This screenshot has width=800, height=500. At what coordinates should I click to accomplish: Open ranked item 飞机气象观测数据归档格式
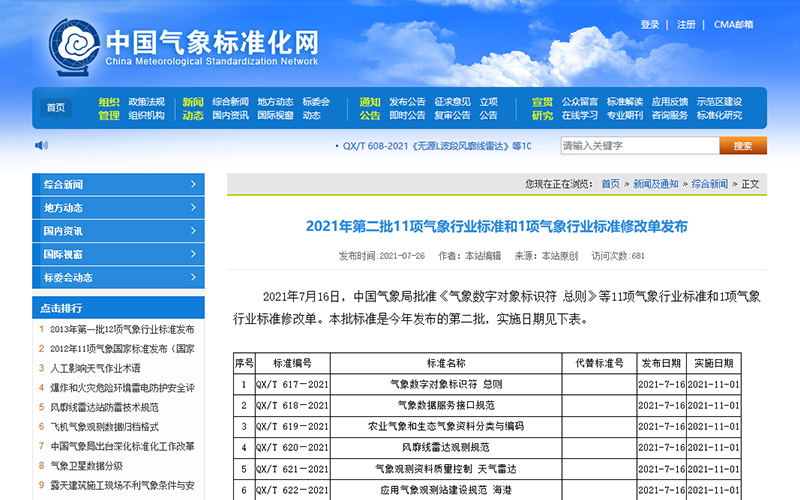click(x=104, y=427)
